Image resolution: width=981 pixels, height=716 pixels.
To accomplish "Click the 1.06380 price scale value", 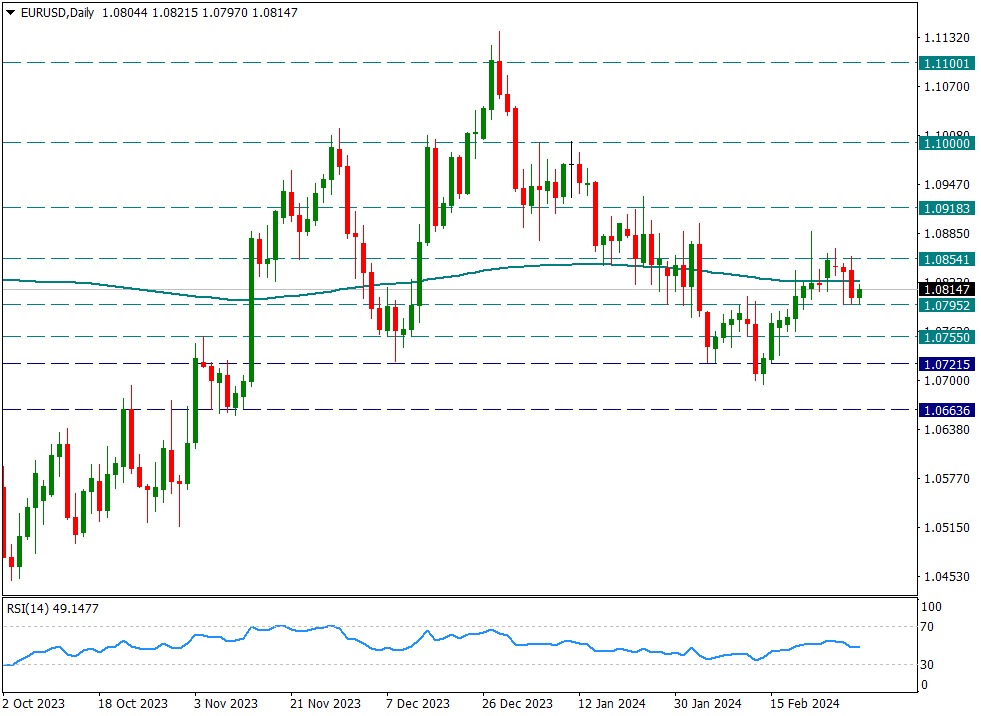I will tap(947, 429).
